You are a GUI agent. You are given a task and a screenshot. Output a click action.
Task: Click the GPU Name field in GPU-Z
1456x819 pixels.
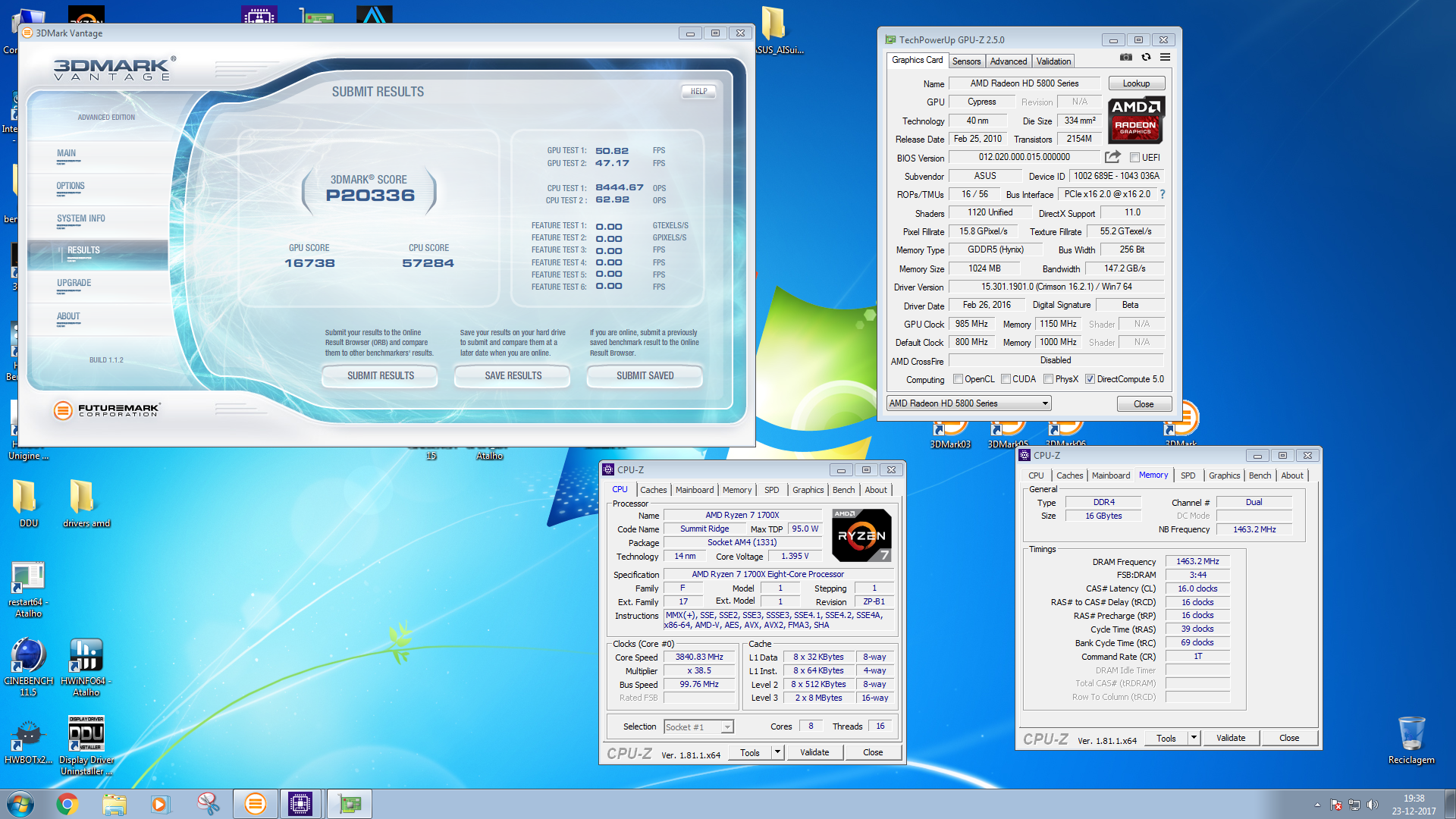(1024, 83)
